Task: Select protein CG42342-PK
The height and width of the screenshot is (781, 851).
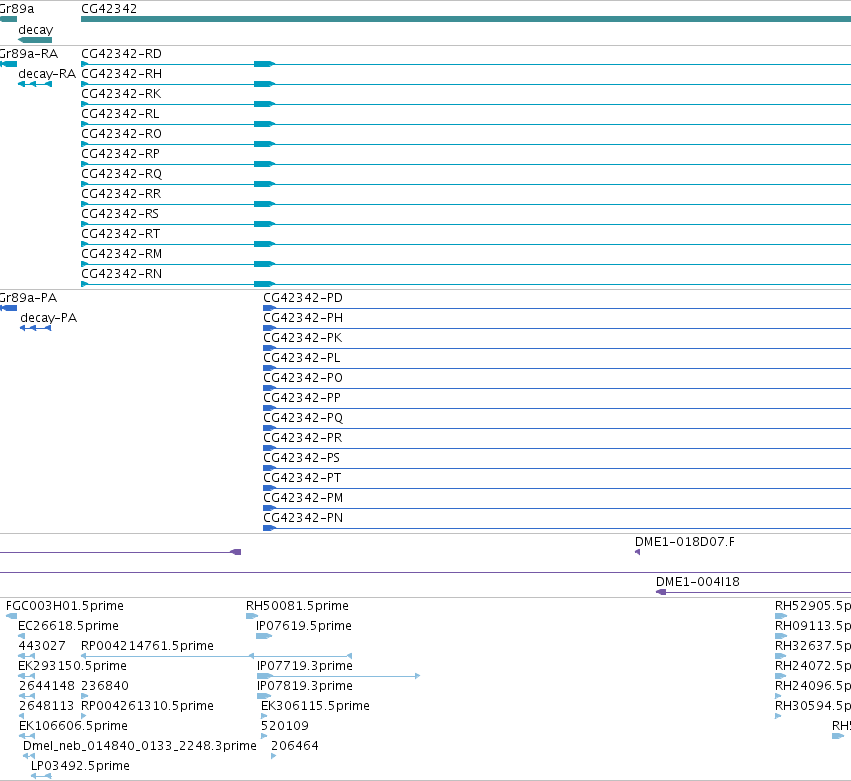Action: click(x=303, y=338)
